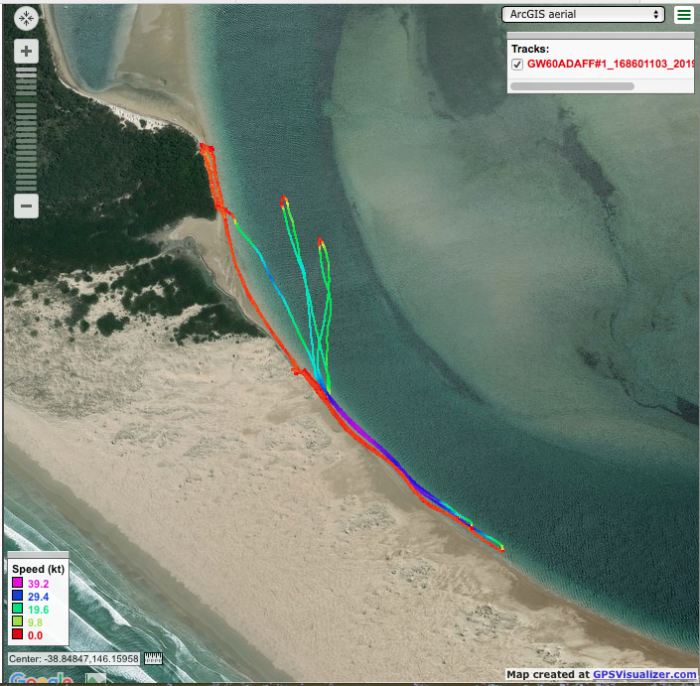Zoom in with the plus button
The width and height of the screenshot is (700, 686).
click(x=26, y=51)
